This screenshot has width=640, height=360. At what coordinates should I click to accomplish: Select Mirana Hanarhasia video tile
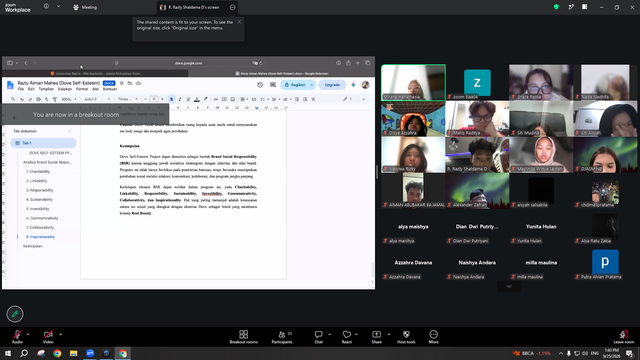pos(413,82)
